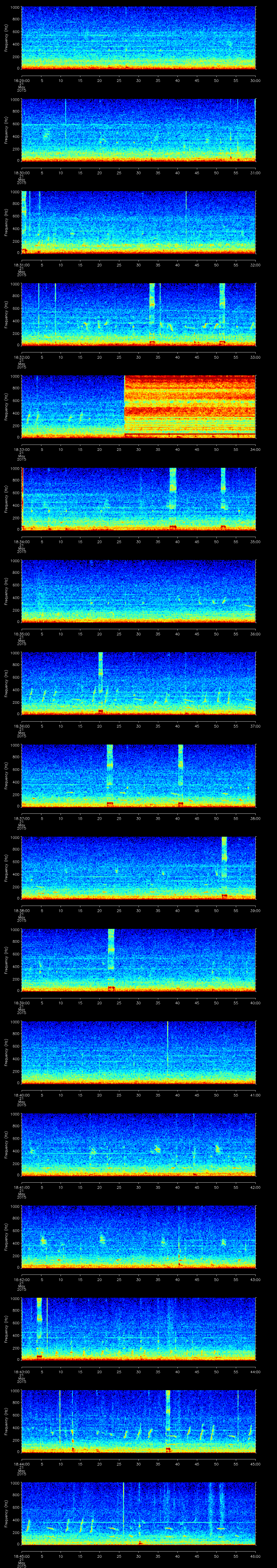277x1568 pixels.
Task: Click the 18:31:00 start time label
Action: pyautogui.click(x=21, y=265)
